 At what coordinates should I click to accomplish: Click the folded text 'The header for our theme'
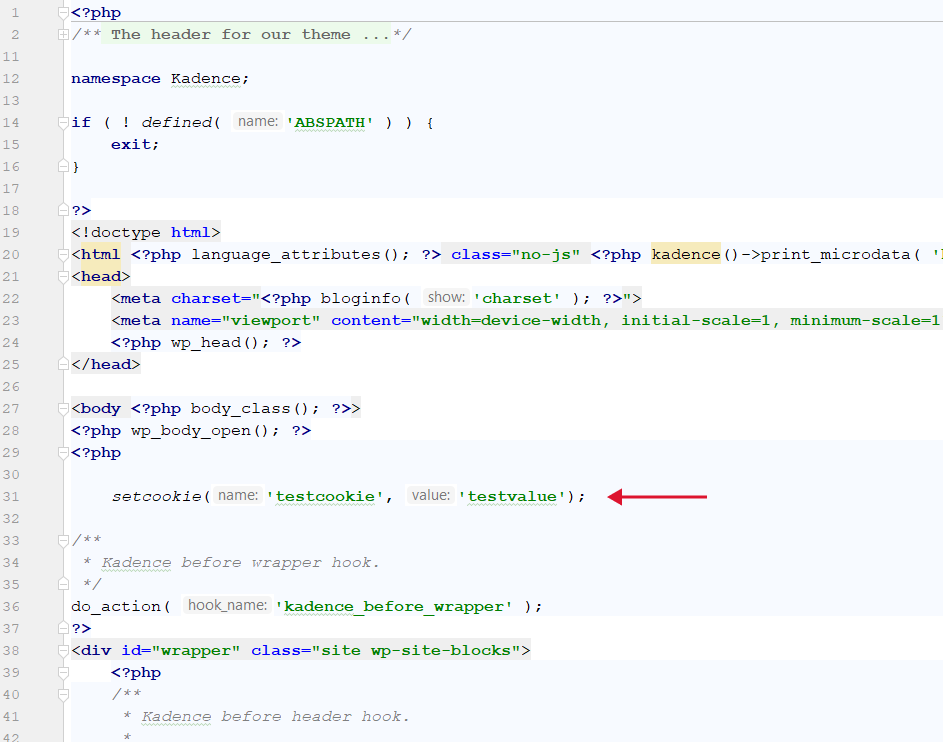[230, 35]
